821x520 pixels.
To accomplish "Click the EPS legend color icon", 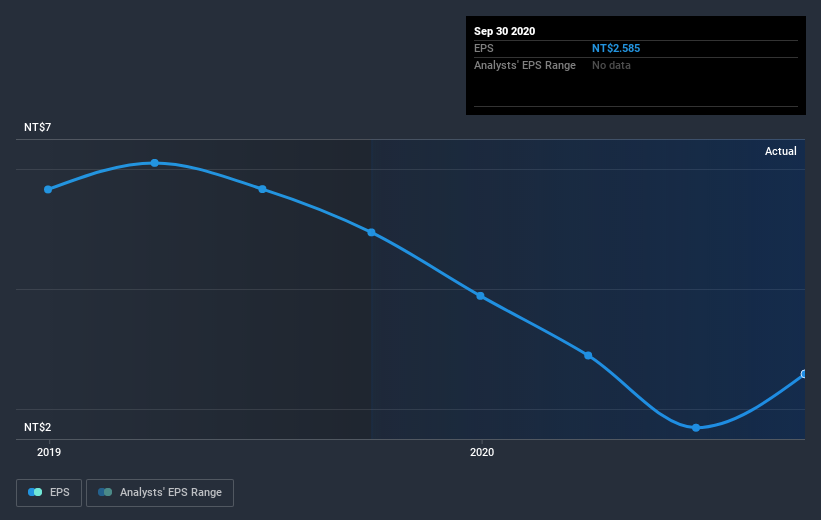I will 35,492.
